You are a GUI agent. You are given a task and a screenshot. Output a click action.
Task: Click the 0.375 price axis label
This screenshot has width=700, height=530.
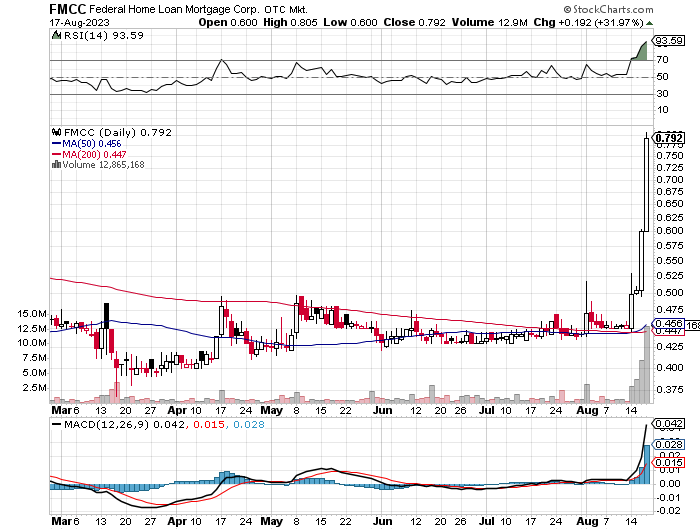[670, 390]
